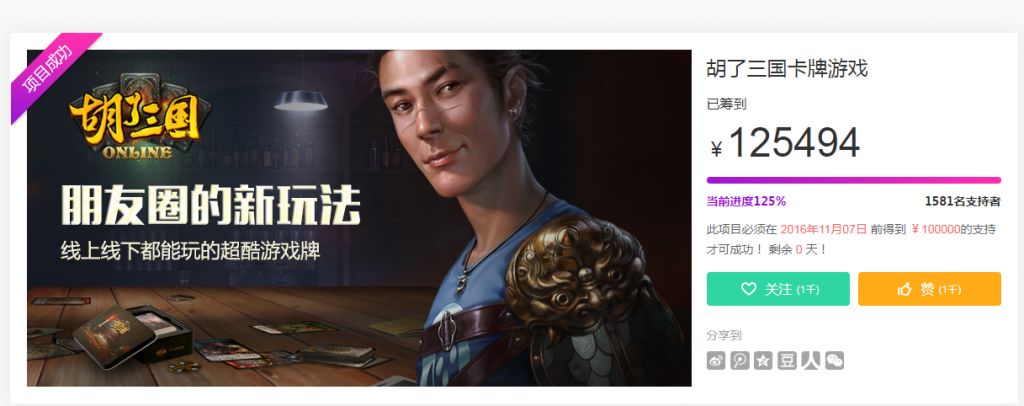Share project to Renren
Image resolution: width=1024 pixels, height=406 pixels.
pyautogui.click(x=810, y=360)
